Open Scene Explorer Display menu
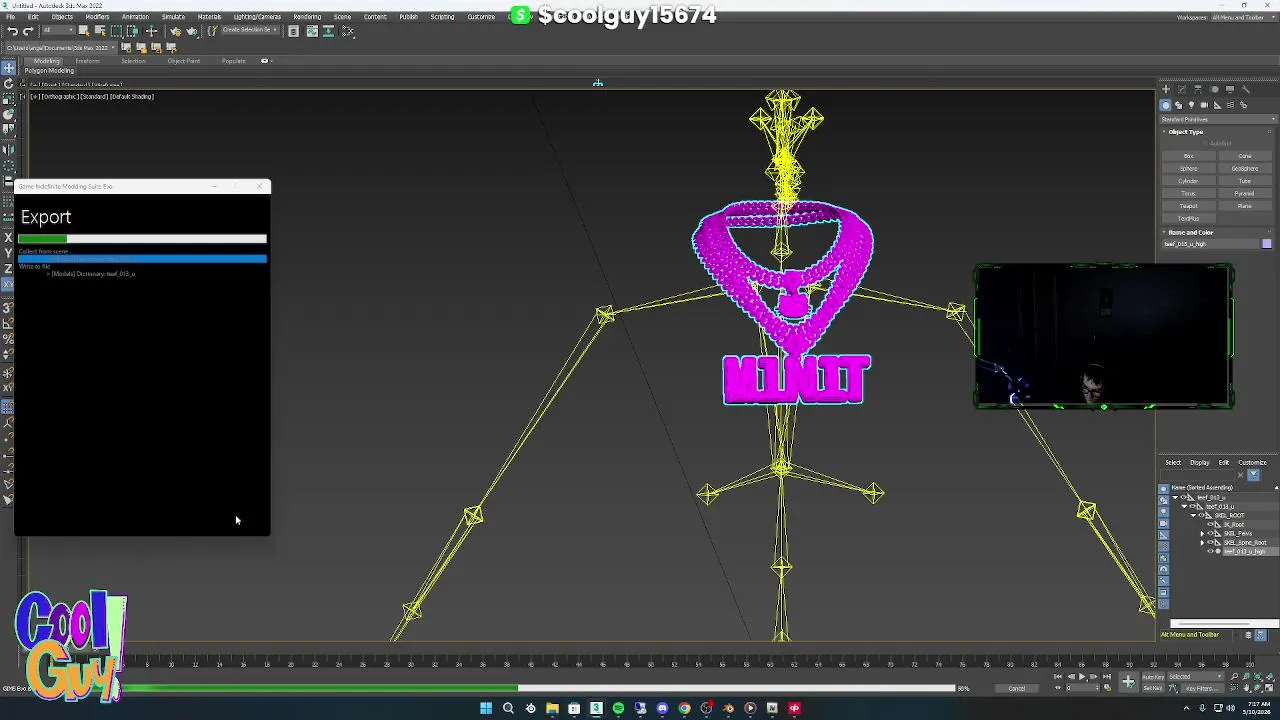Screen dimensions: 1280x720 (x=1200, y=463)
